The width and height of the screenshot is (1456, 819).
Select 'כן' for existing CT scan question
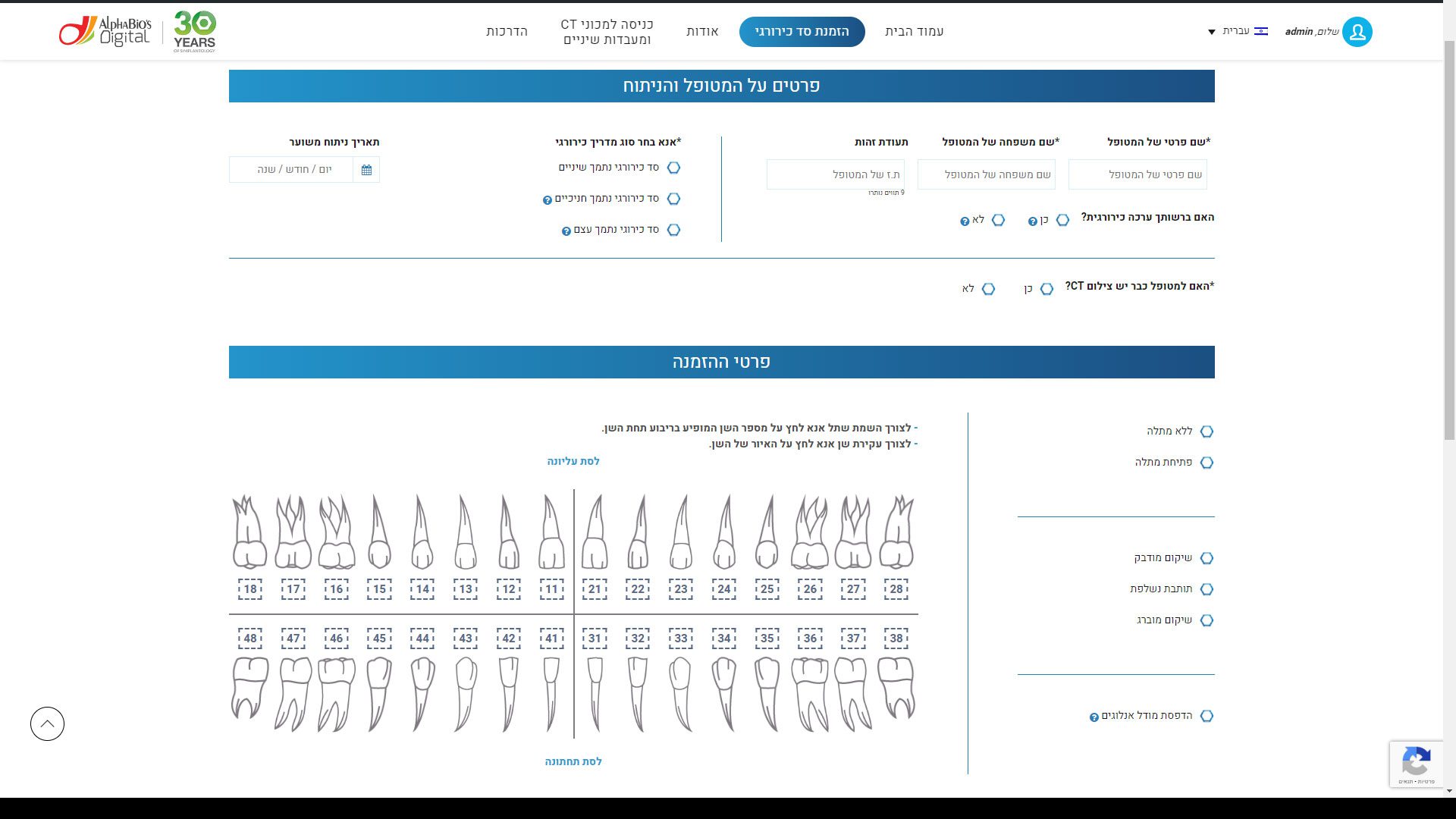(x=1046, y=289)
